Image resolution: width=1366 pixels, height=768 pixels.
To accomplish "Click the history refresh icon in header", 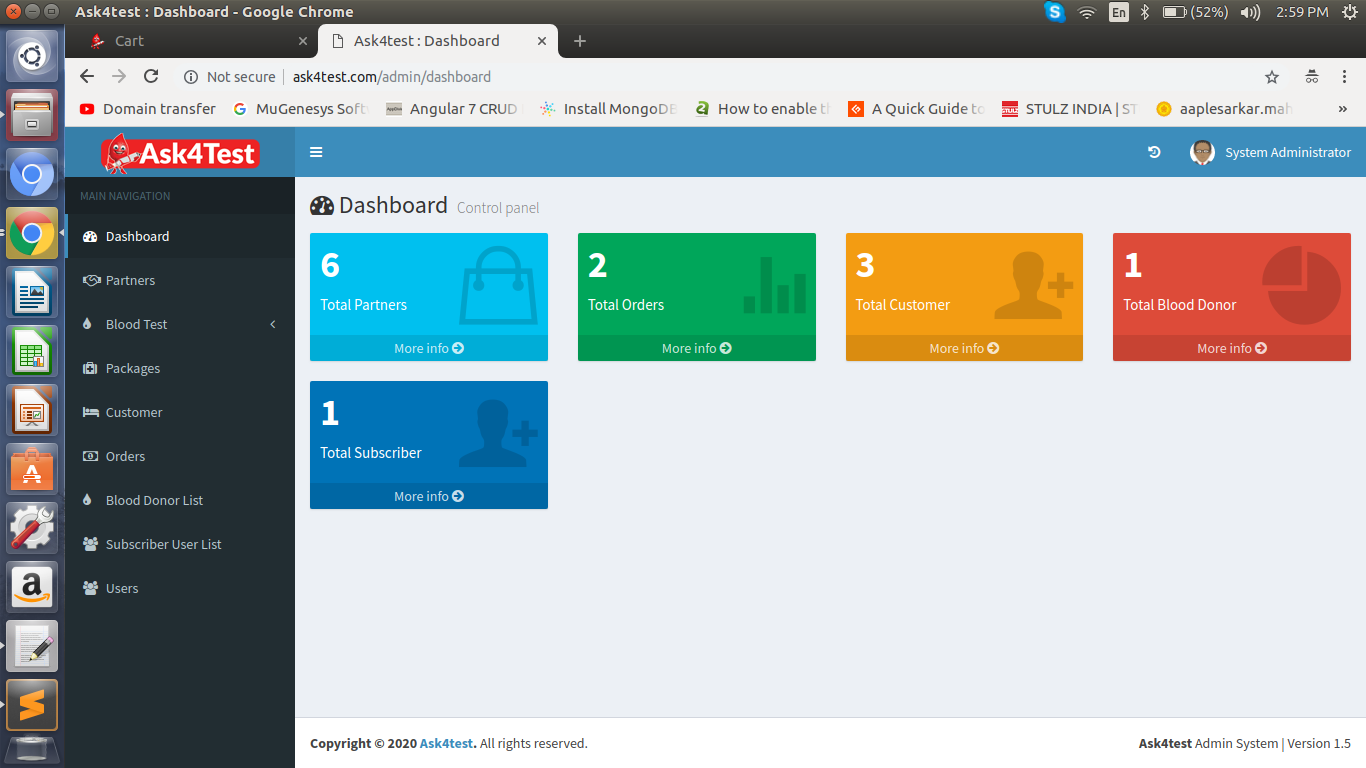I will click(1154, 152).
